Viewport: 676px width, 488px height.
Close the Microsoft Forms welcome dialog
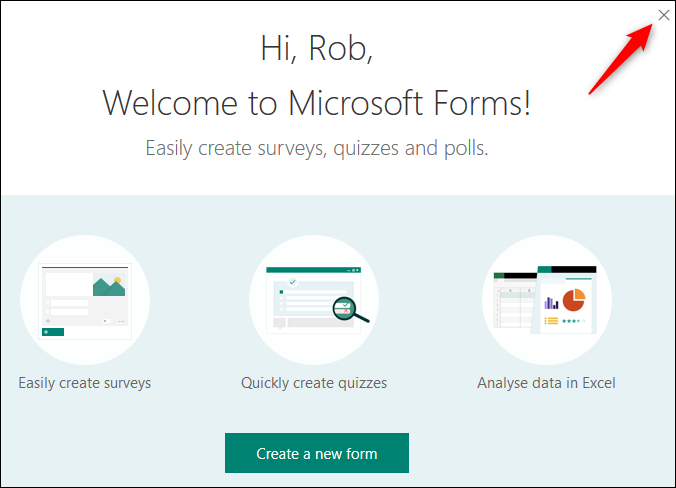click(x=664, y=14)
